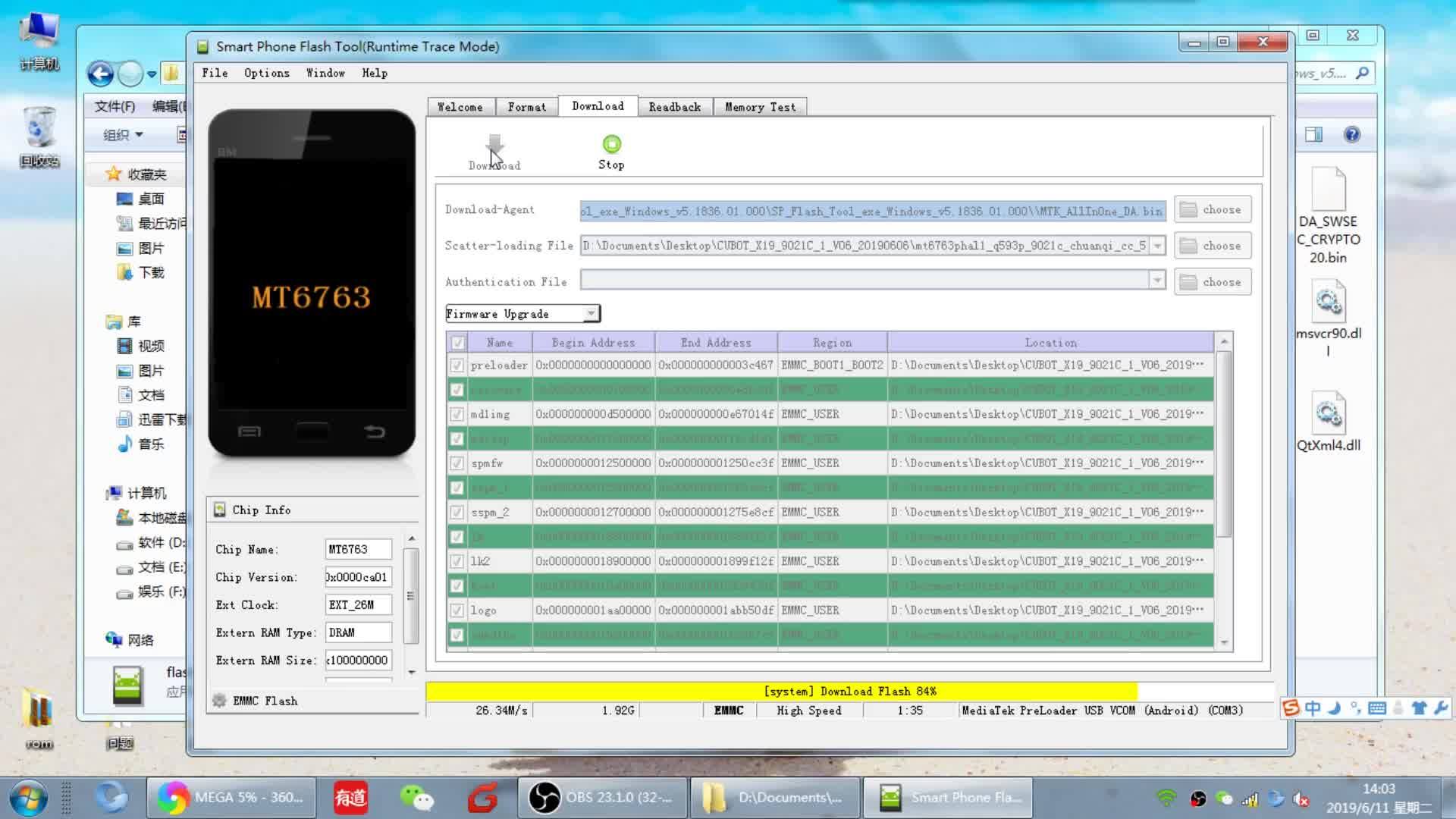This screenshot has width=1456, height=819.
Task: Switch to the Format tab
Action: [527, 107]
